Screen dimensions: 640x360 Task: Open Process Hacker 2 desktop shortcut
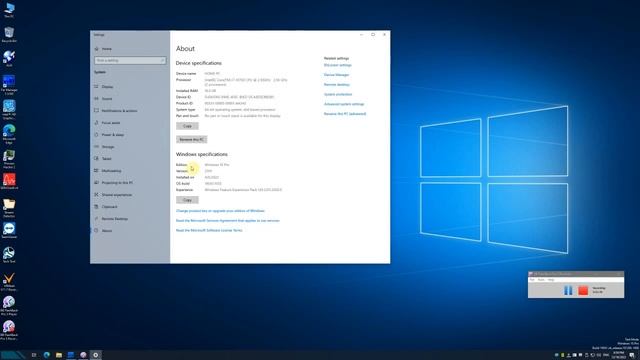(9, 159)
